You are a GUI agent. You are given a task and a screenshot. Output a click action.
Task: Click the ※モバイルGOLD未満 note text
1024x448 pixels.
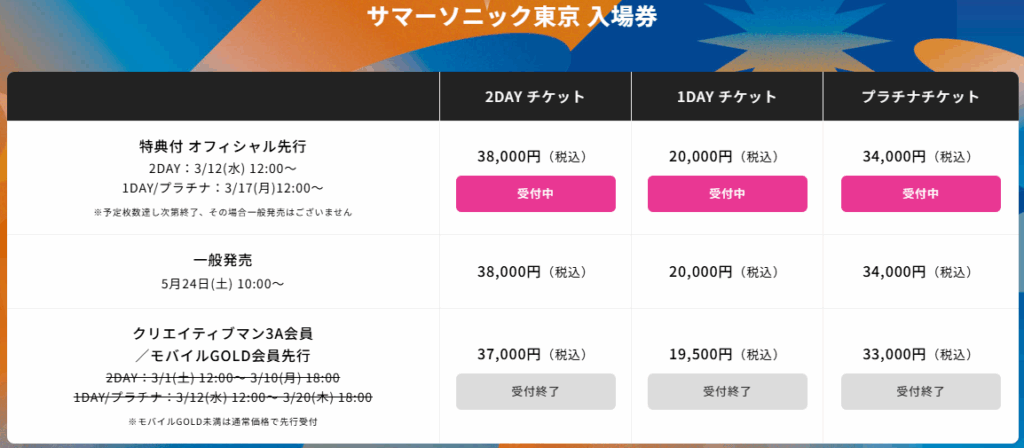tap(223, 422)
